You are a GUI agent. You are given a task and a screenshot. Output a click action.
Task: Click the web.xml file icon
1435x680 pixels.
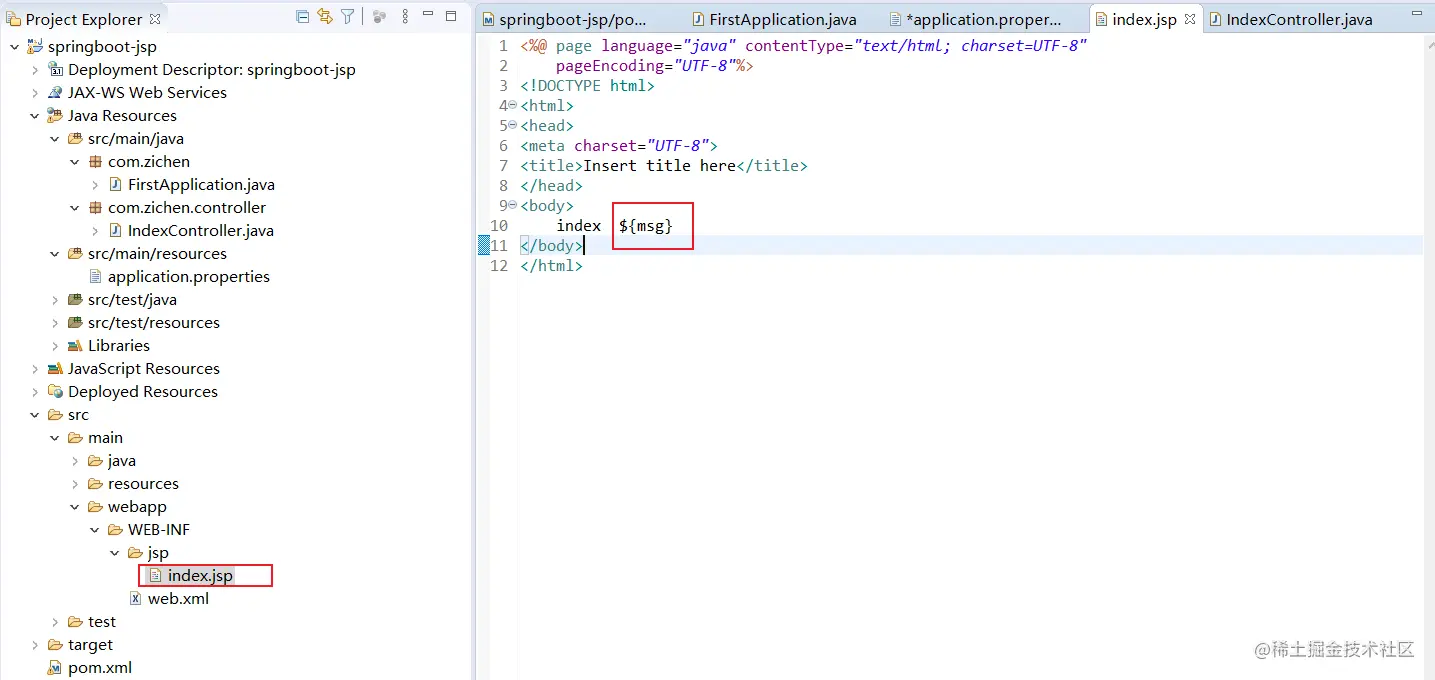click(x=136, y=599)
